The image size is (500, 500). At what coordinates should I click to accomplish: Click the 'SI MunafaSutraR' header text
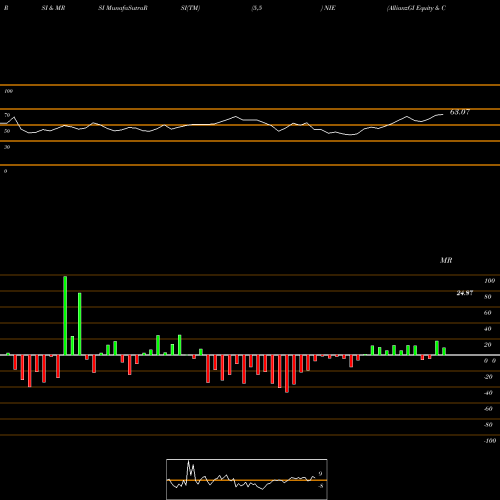(123, 8)
